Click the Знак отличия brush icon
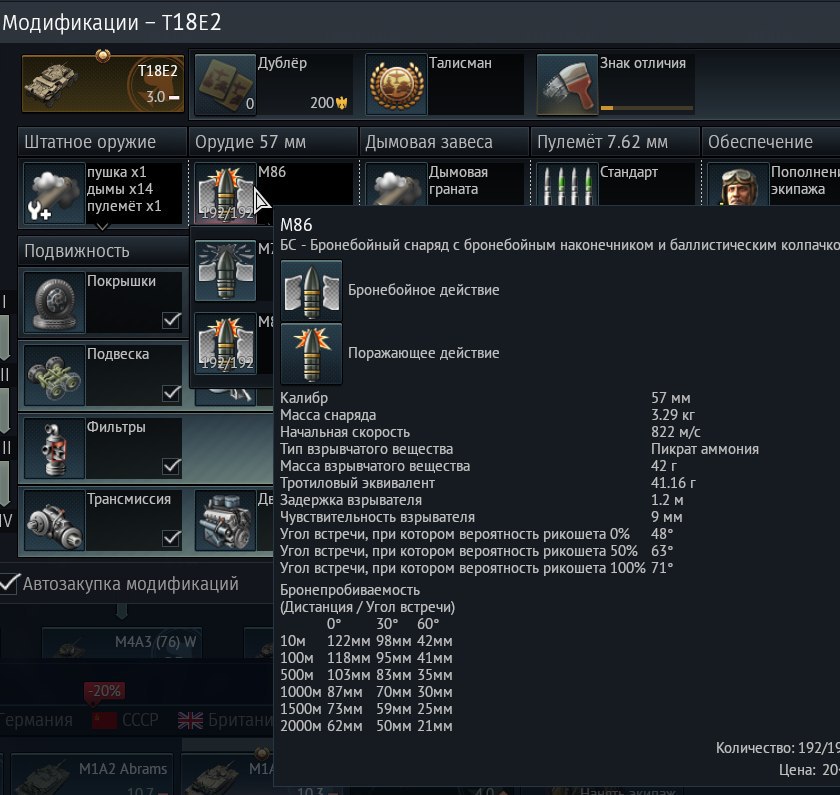This screenshot has height=795, width=840. tap(567, 84)
